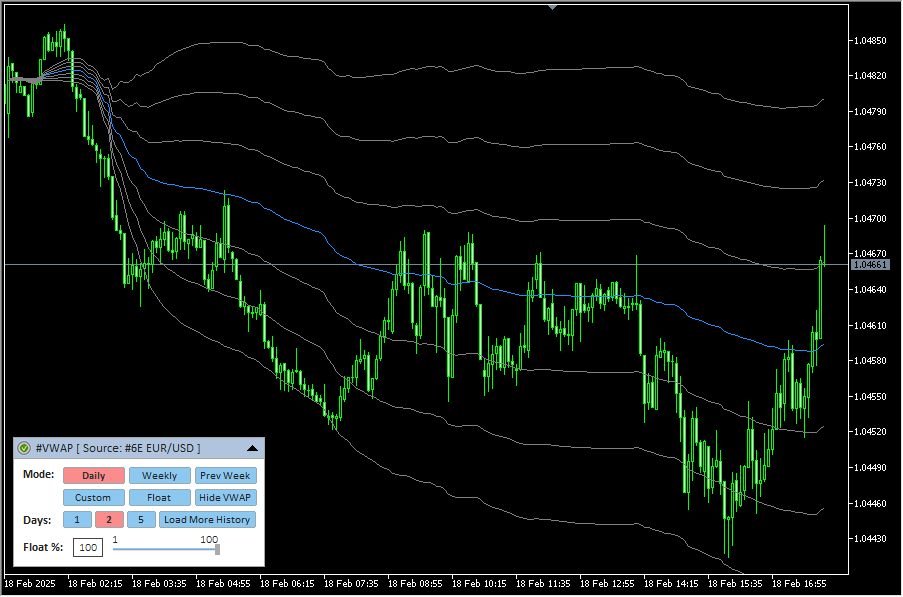
Task: Activate Custom VWAP mode
Action: pos(94,498)
